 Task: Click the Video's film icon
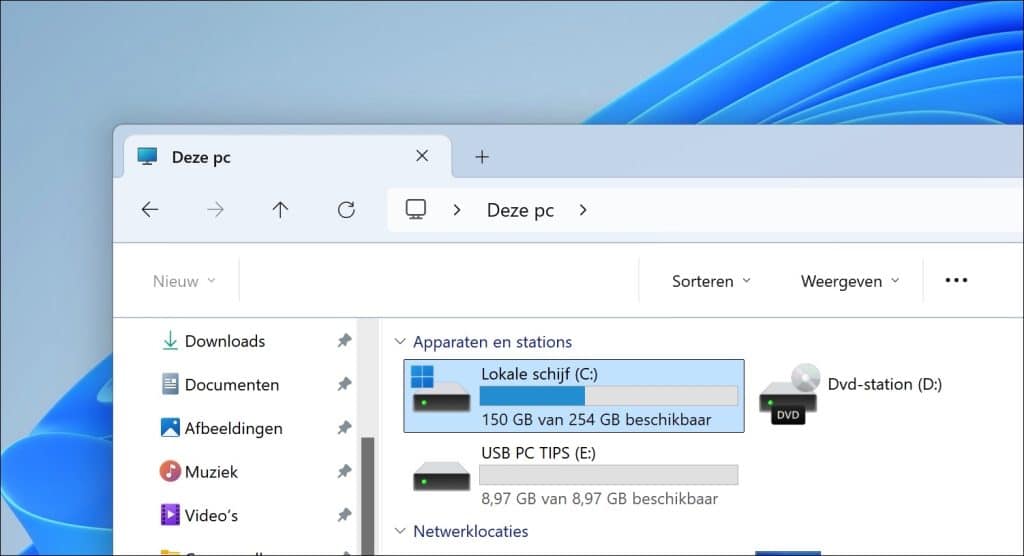coord(170,515)
